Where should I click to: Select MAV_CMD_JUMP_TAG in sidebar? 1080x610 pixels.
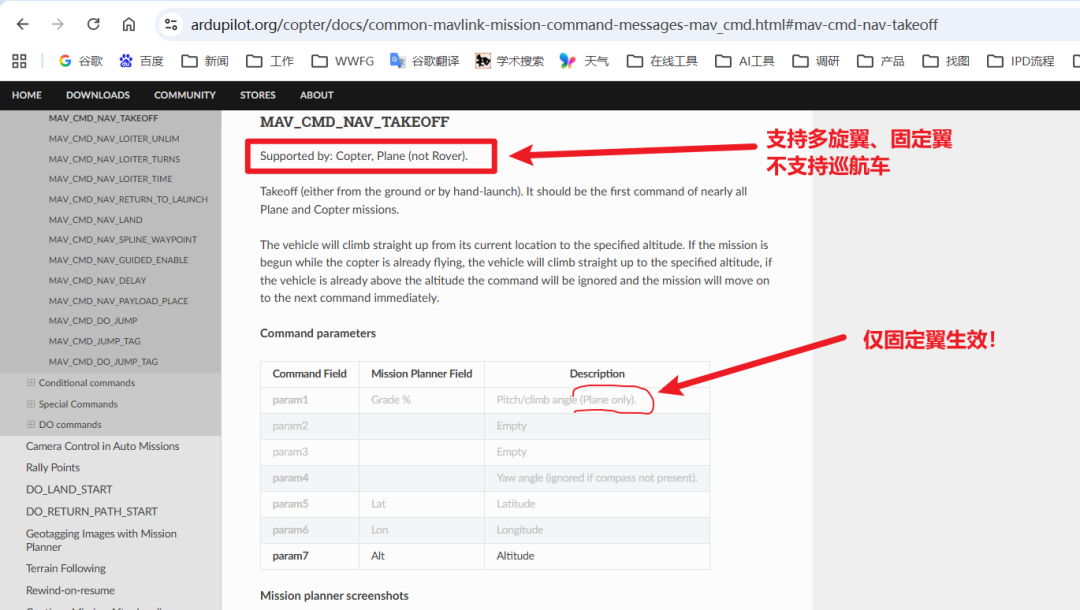[94, 341]
